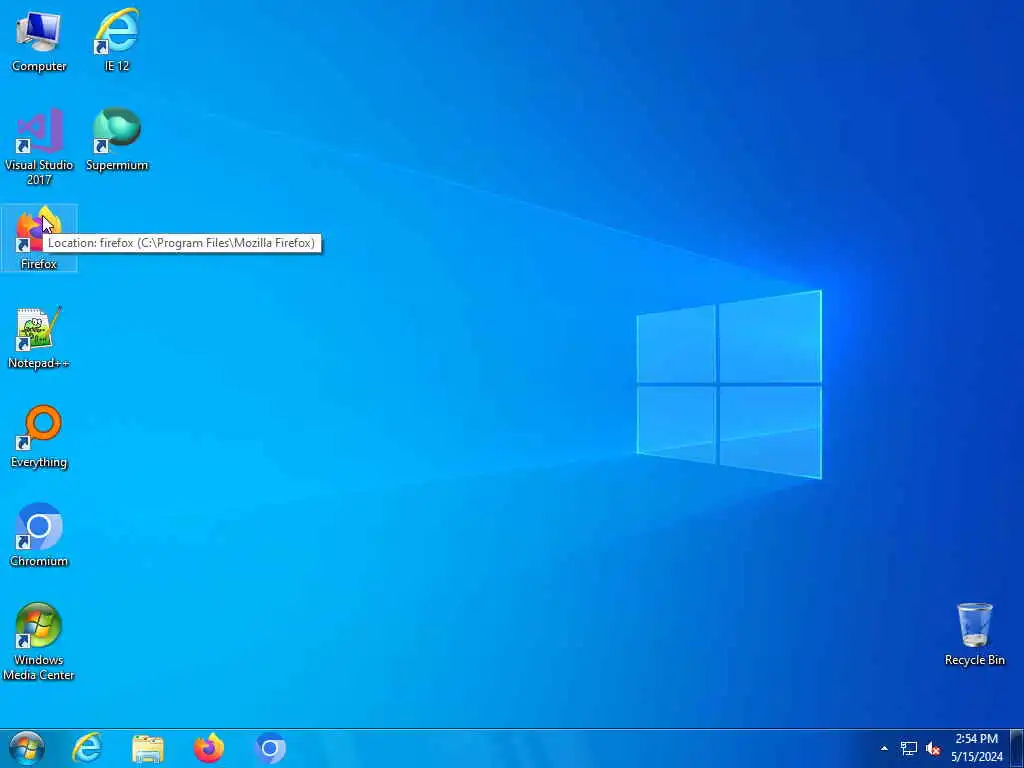Show hidden tray icons arrow

click(x=884, y=748)
